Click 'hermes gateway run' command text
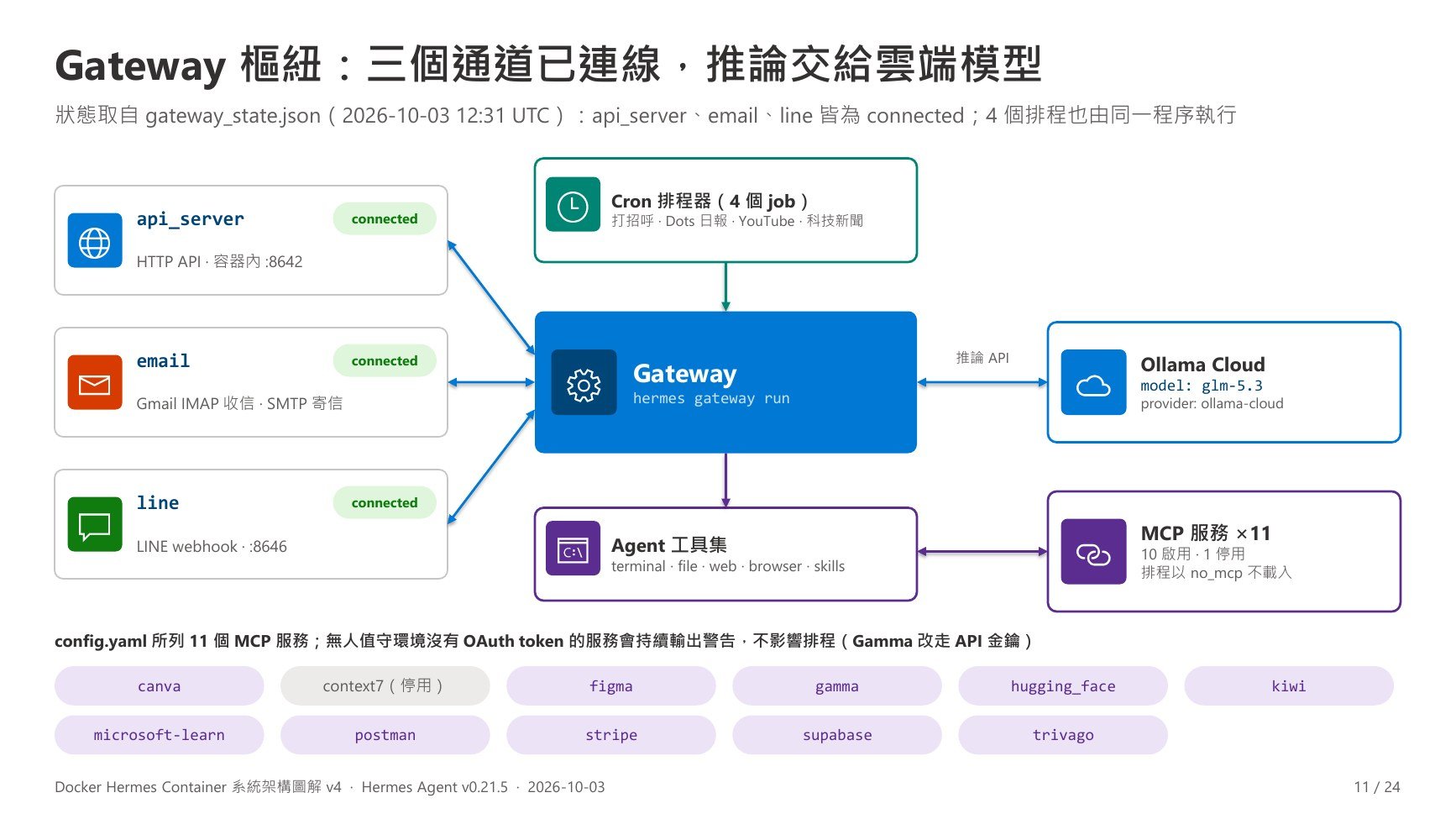This screenshot has height=819, width=1456. coord(711,398)
